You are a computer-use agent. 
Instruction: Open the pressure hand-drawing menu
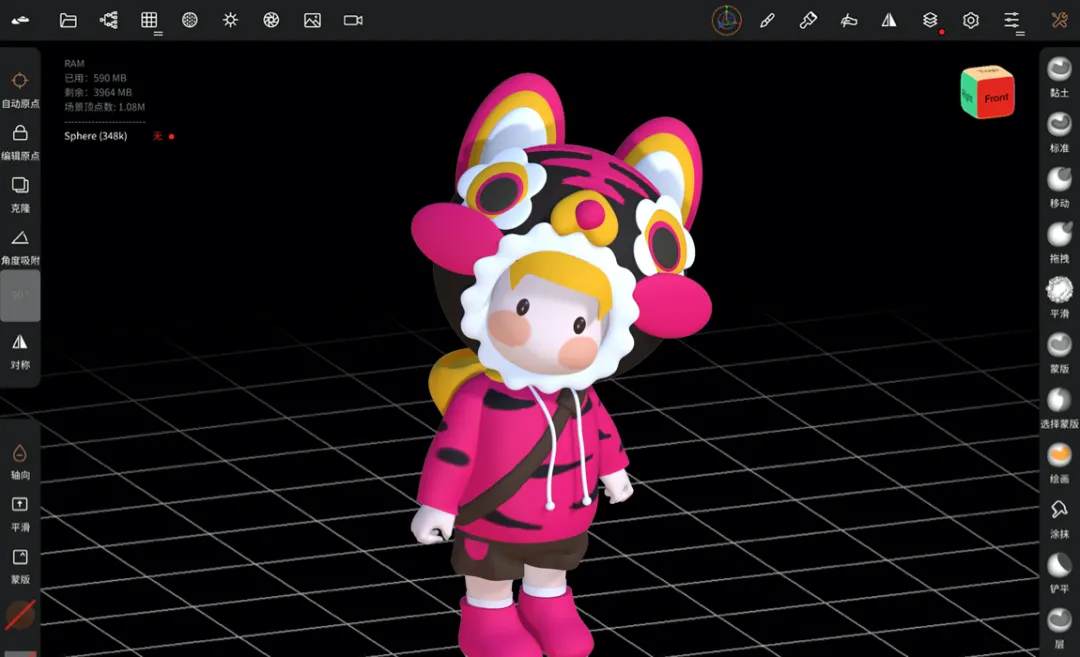tap(849, 20)
